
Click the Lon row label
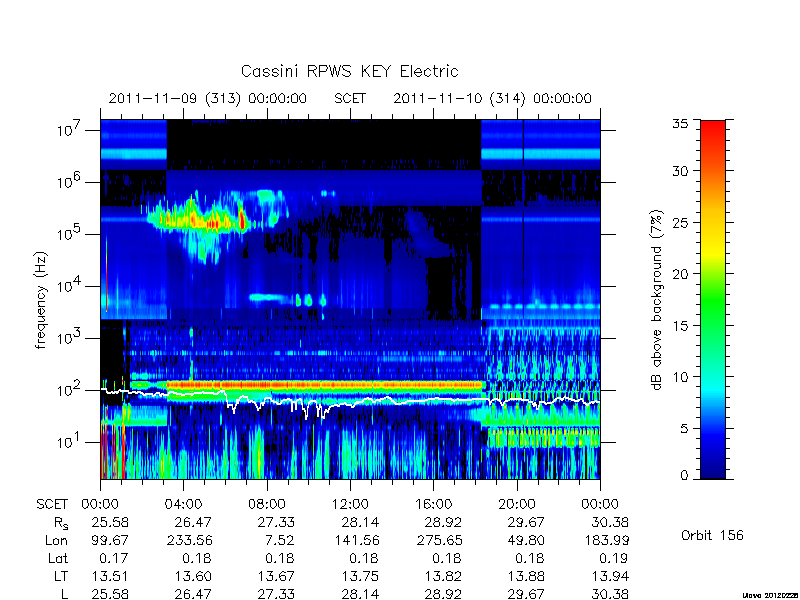[x=57, y=540]
